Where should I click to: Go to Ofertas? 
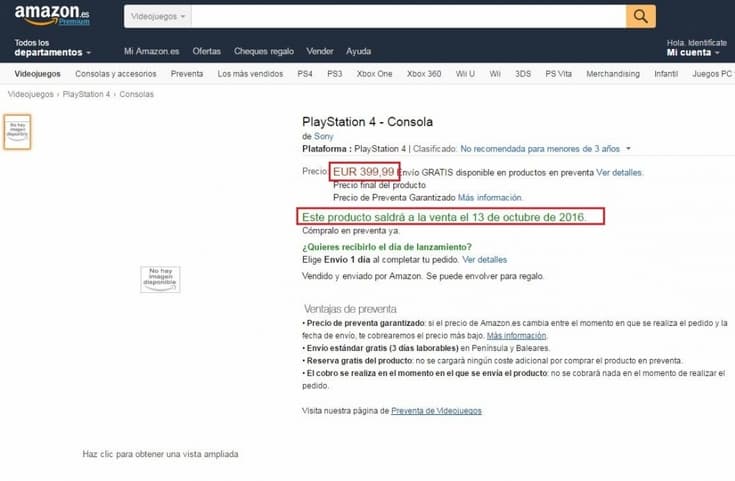point(206,51)
